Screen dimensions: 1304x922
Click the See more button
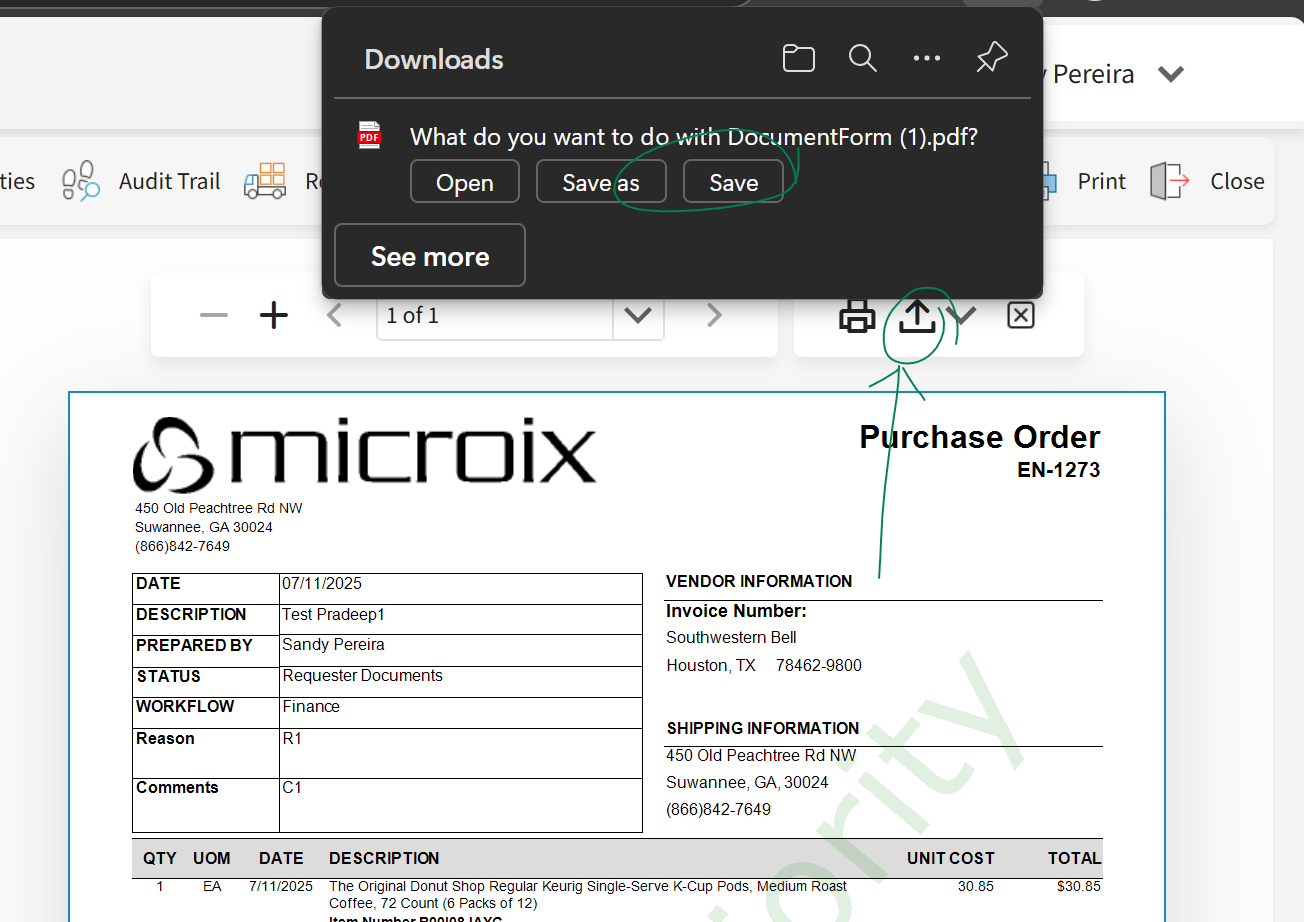(x=430, y=256)
